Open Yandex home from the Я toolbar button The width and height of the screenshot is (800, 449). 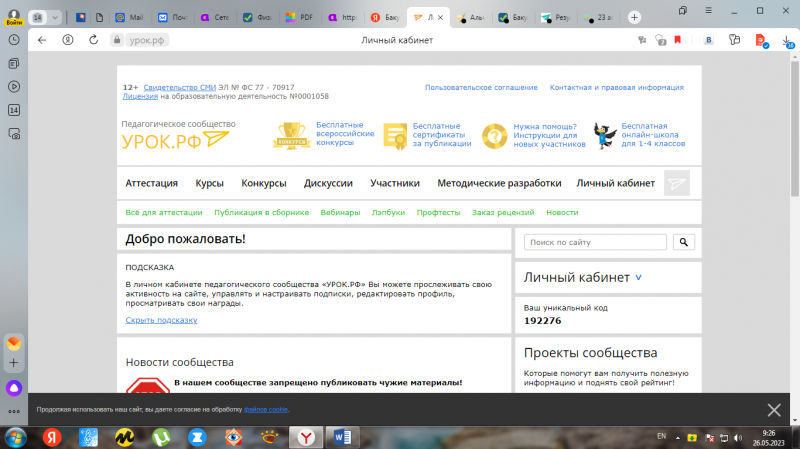68,40
